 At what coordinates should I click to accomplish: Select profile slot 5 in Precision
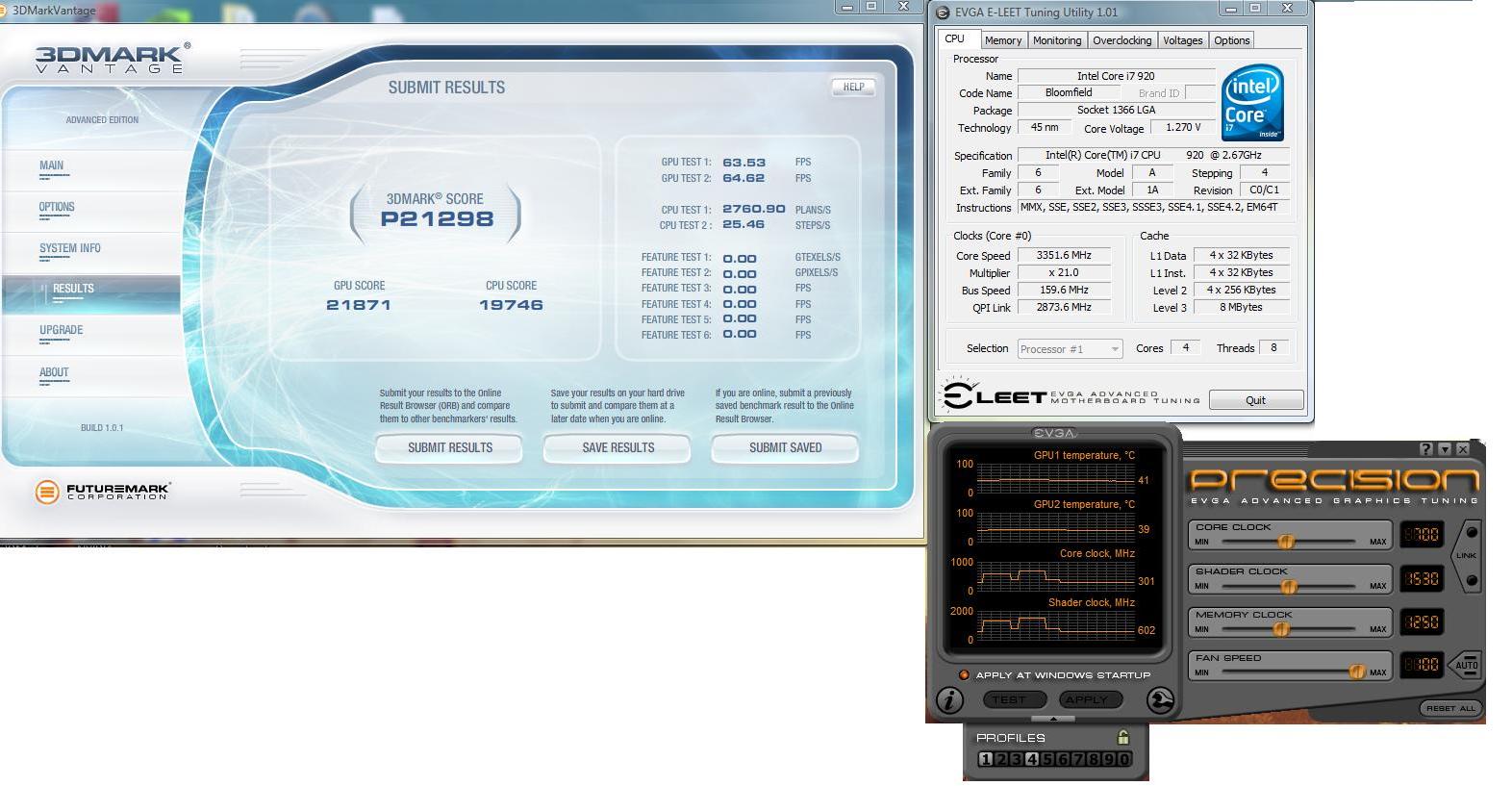point(1047,759)
